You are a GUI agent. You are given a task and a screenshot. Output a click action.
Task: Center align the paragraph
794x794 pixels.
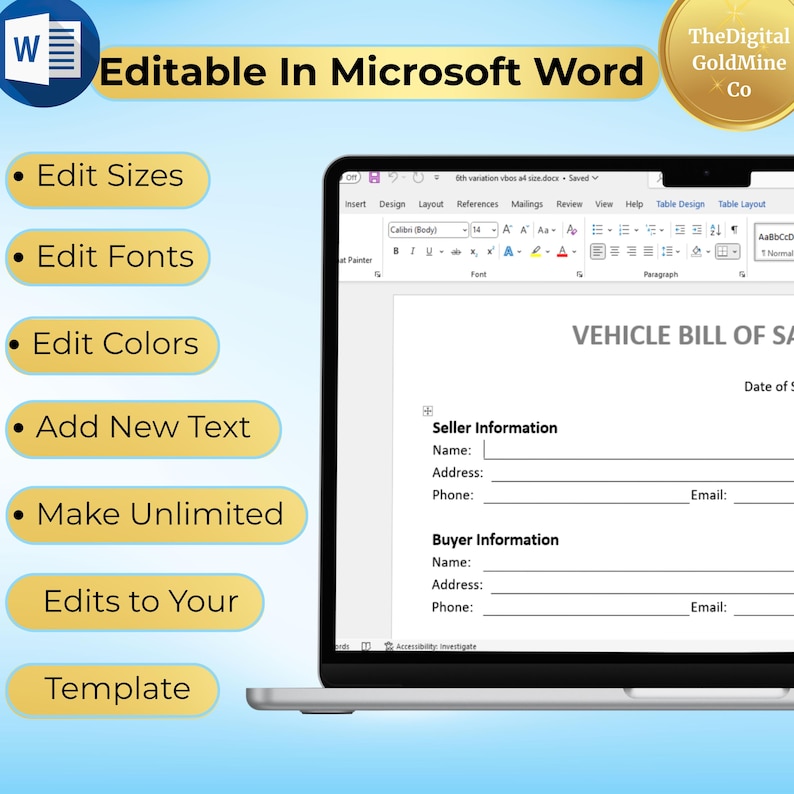pyautogui.click(x=615, y=251)
